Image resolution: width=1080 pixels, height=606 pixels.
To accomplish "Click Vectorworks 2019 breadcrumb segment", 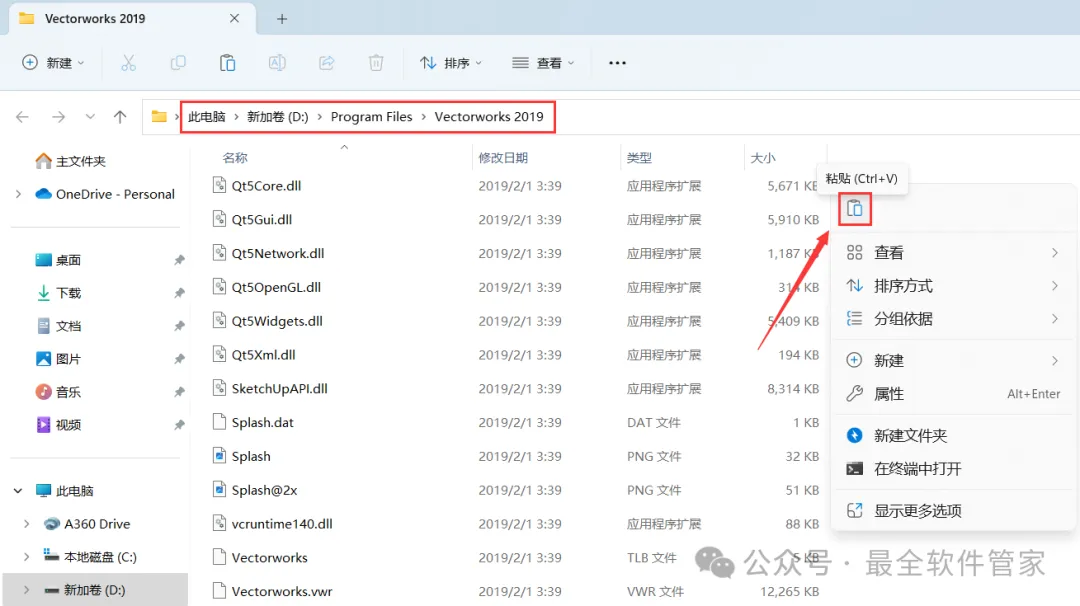I will pos(489,117).
